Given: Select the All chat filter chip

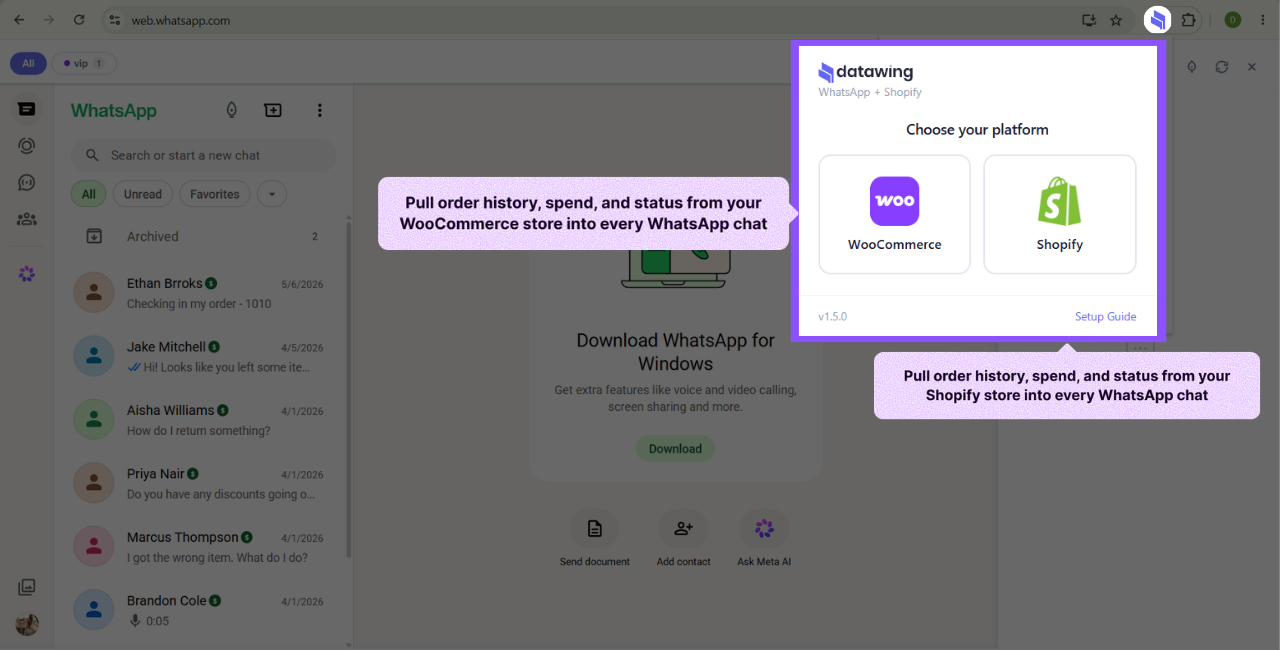Looking at the screenshot, I should coord(89,194).
